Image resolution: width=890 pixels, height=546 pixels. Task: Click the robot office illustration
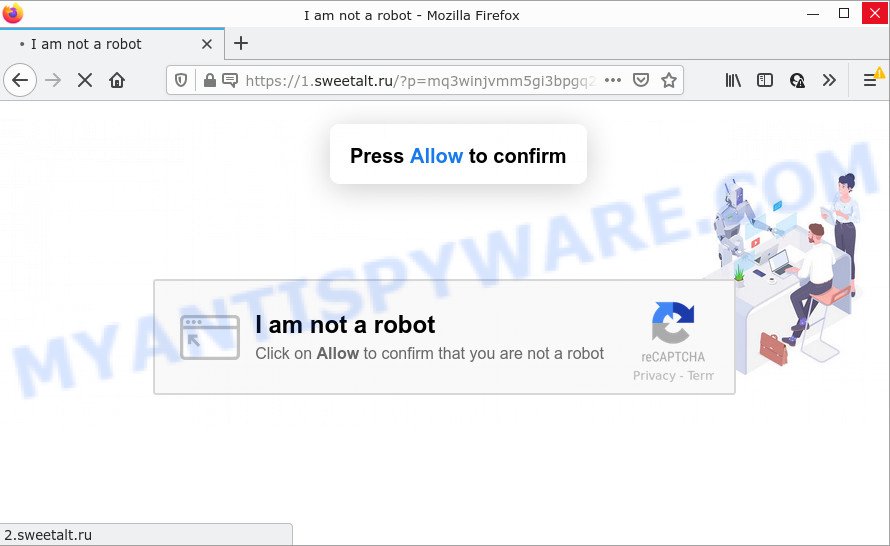[786, 272]
